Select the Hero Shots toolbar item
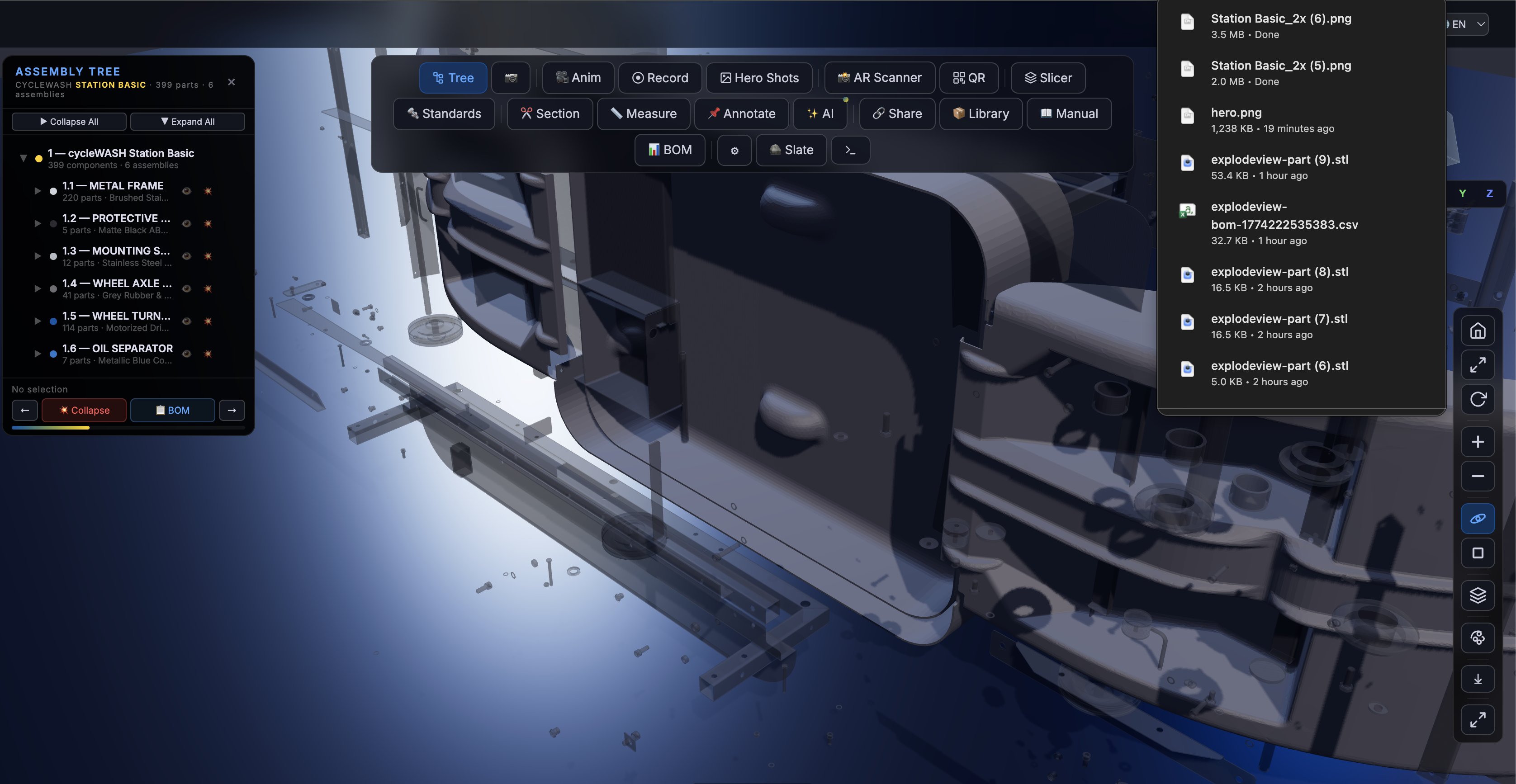Screen dimensions: 1516x784 (759, 78)
